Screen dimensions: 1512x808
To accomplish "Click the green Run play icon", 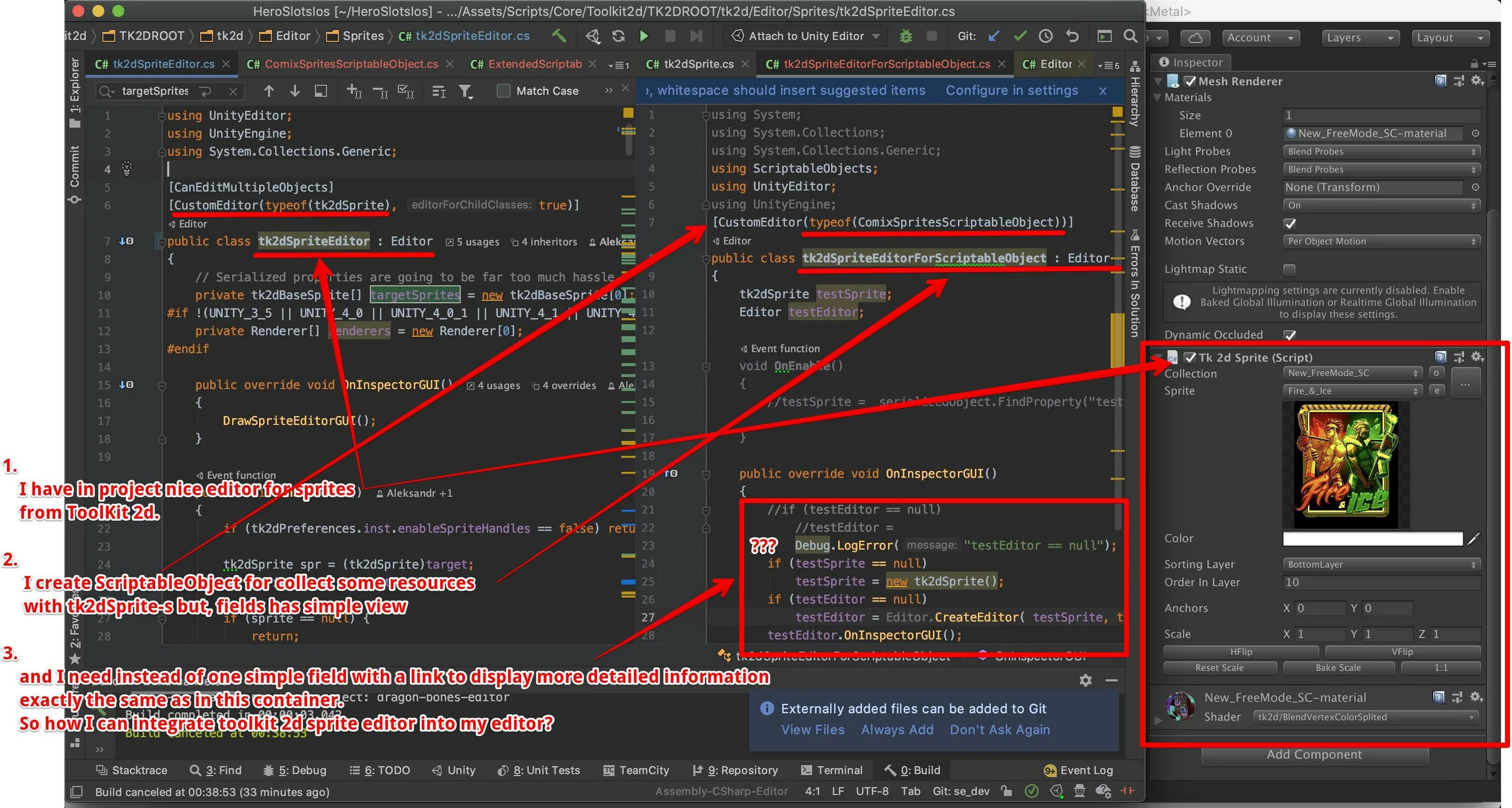I will tap(644, 36).
